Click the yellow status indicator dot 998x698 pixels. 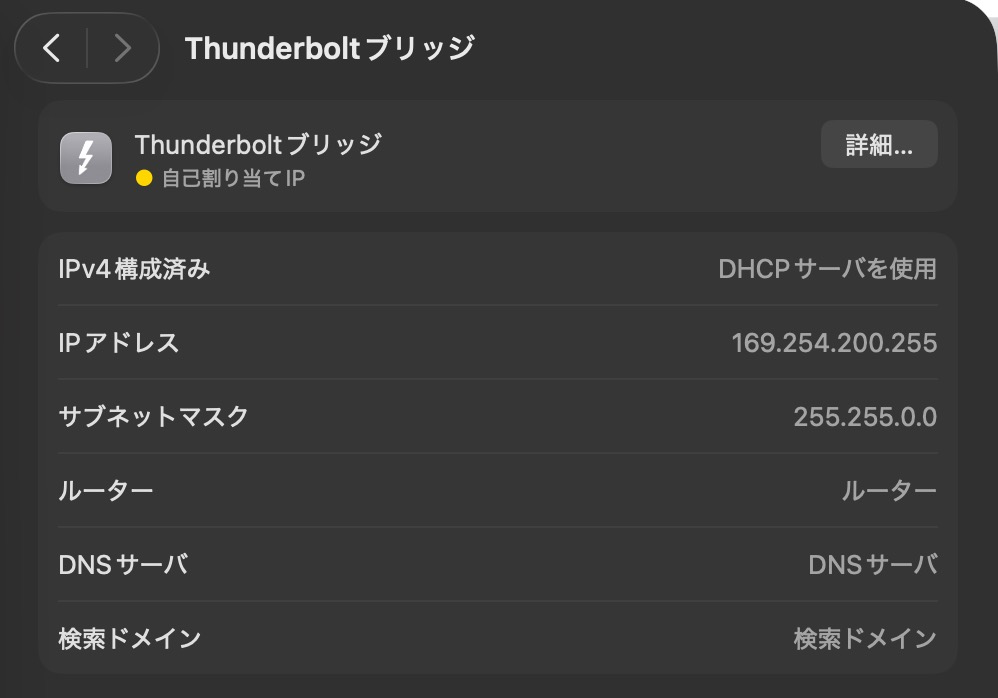point(144,180)
